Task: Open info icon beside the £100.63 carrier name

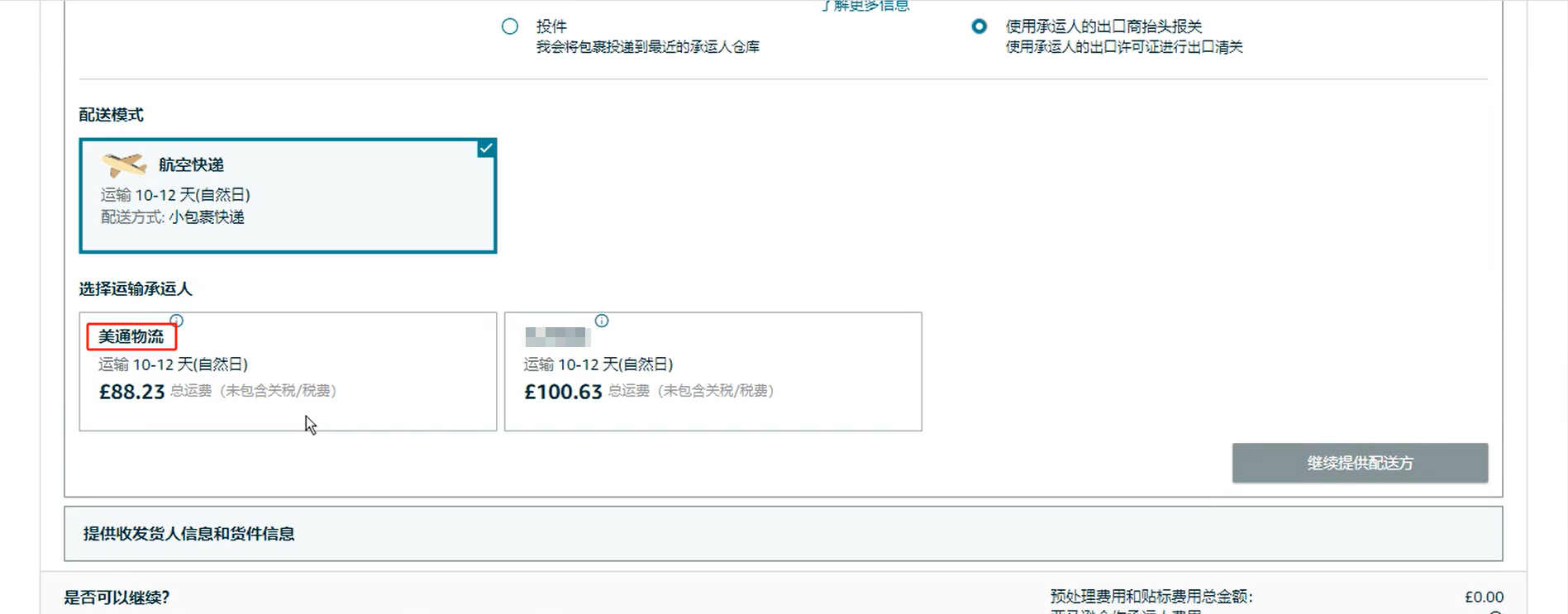Action: [602, 321]
